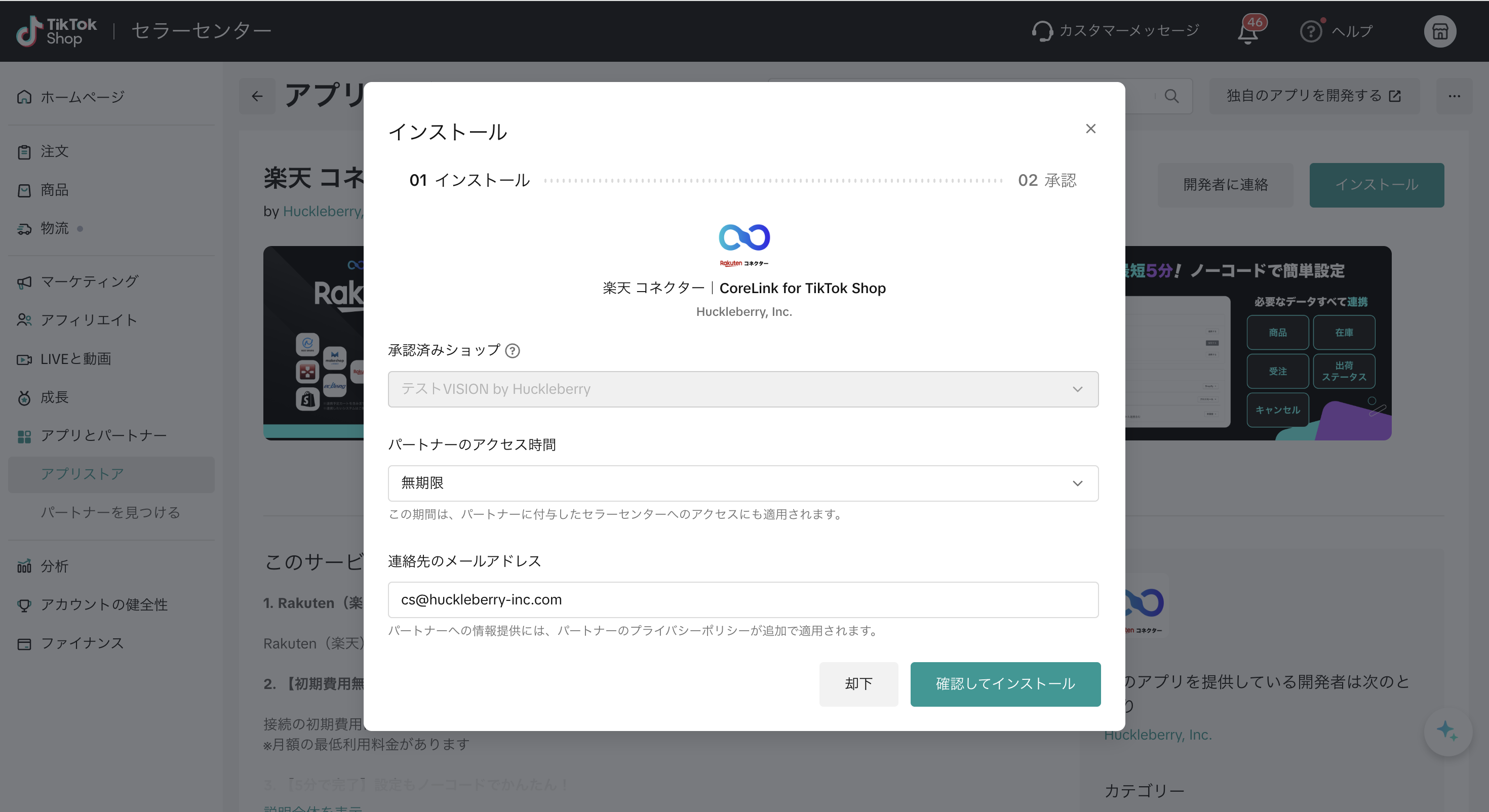
Task: Click the shop profile avatar icon
Action: (1439, 31)
